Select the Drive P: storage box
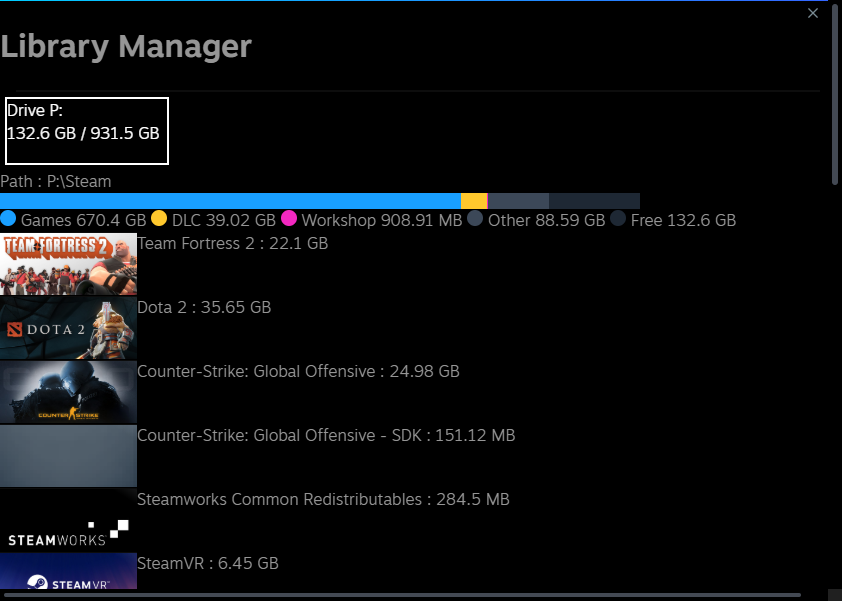The width and height of the screenshot is (842, 601). pos(87,131)
